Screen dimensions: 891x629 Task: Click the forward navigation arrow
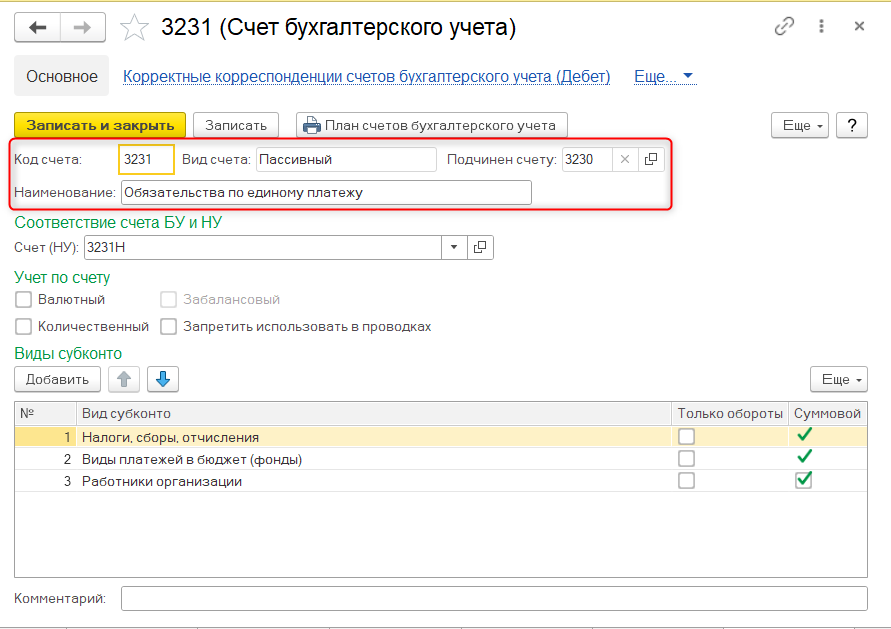click(x=83, y=28)
